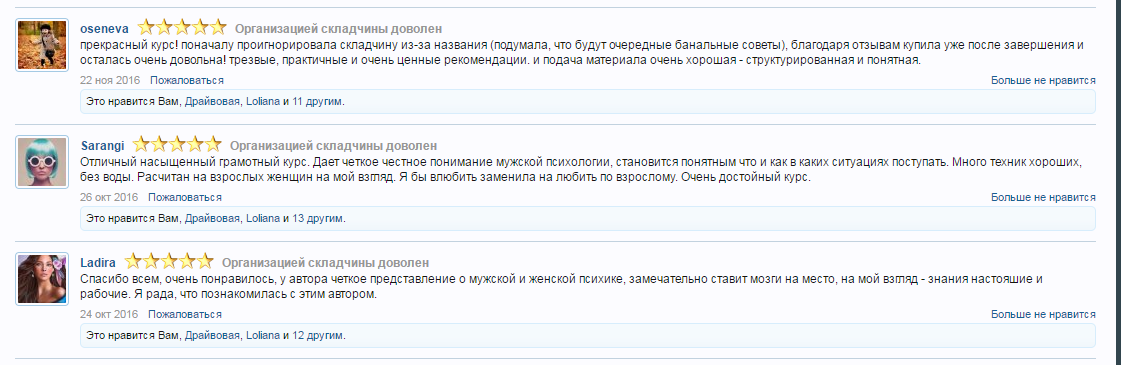Click the Sarangi username link

pos(103,146)
